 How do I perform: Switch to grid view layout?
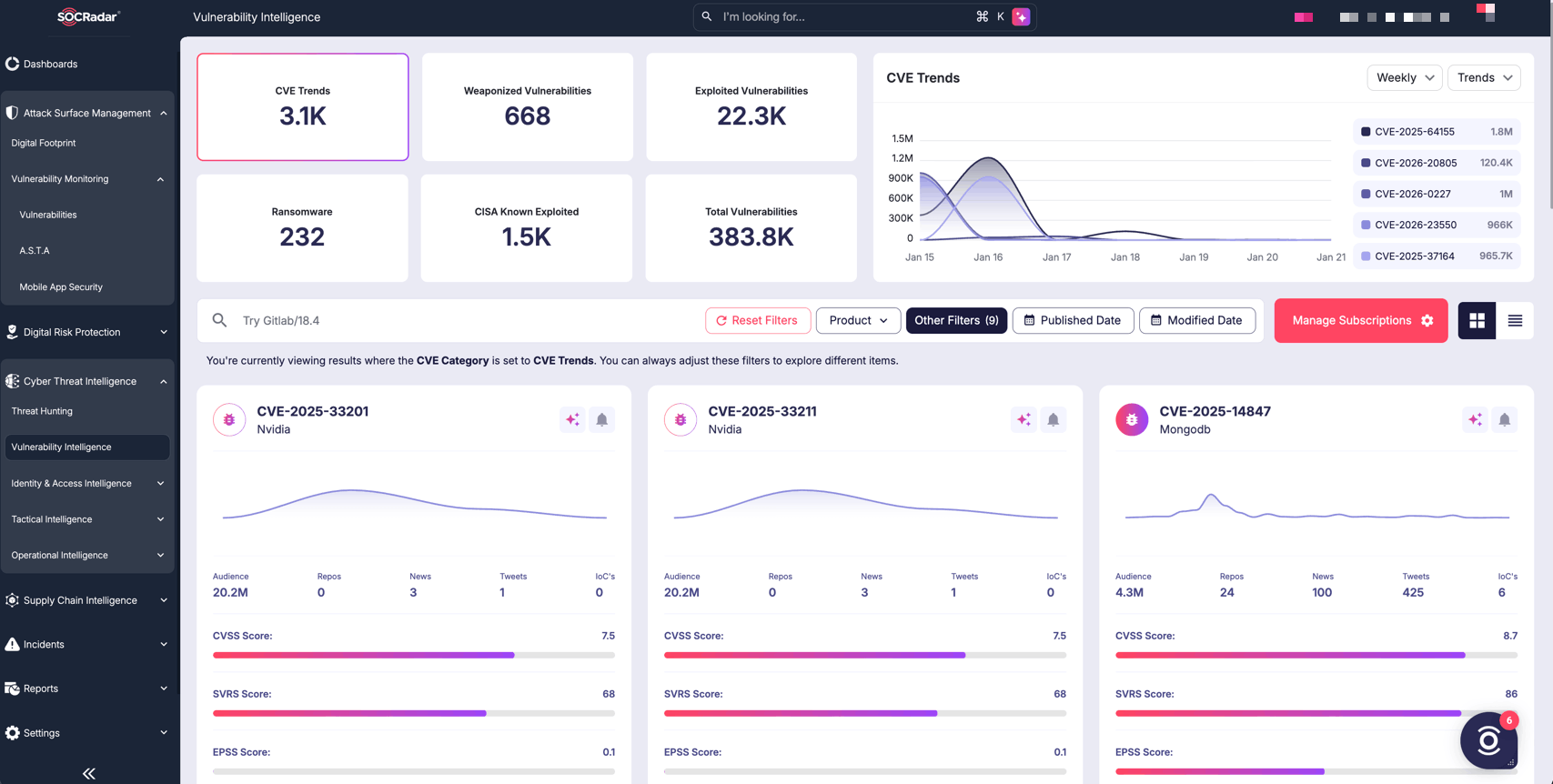pyautogui.click(x=1477, y=320)
